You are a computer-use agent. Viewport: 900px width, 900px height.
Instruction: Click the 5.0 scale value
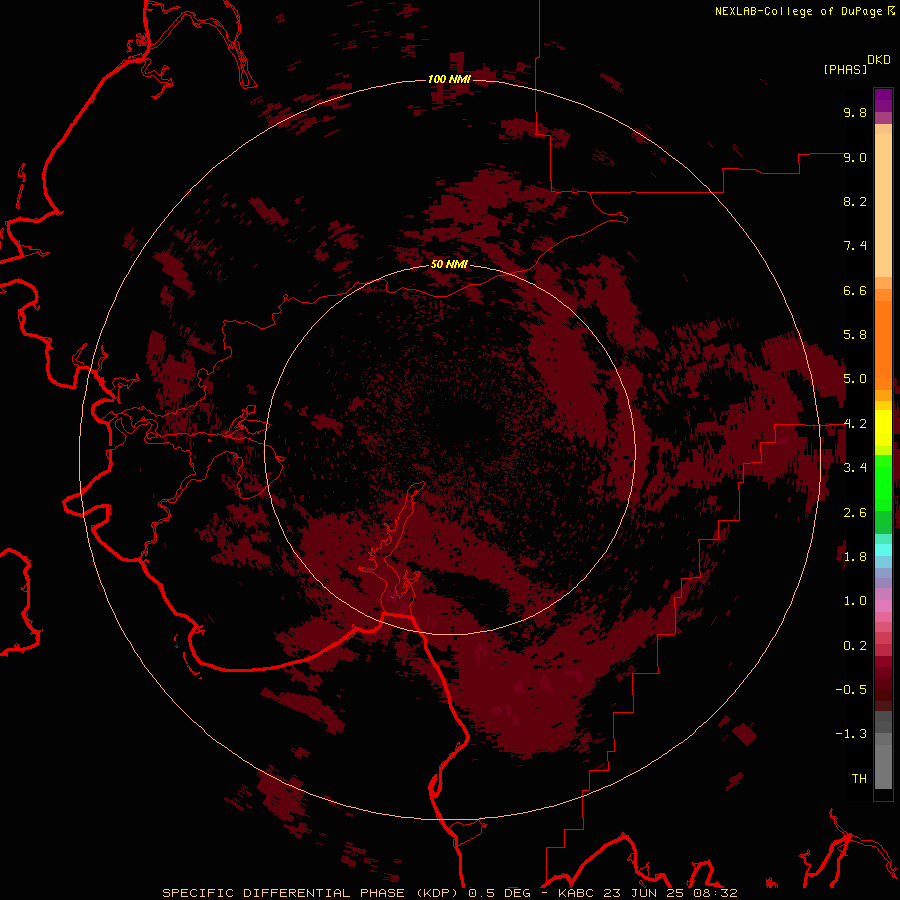click(855, 379)
